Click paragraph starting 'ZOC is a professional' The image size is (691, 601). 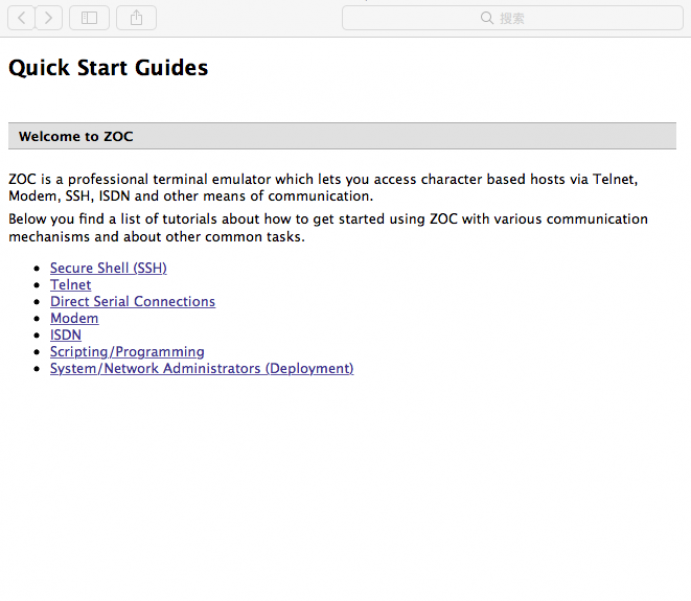[323, 188]
